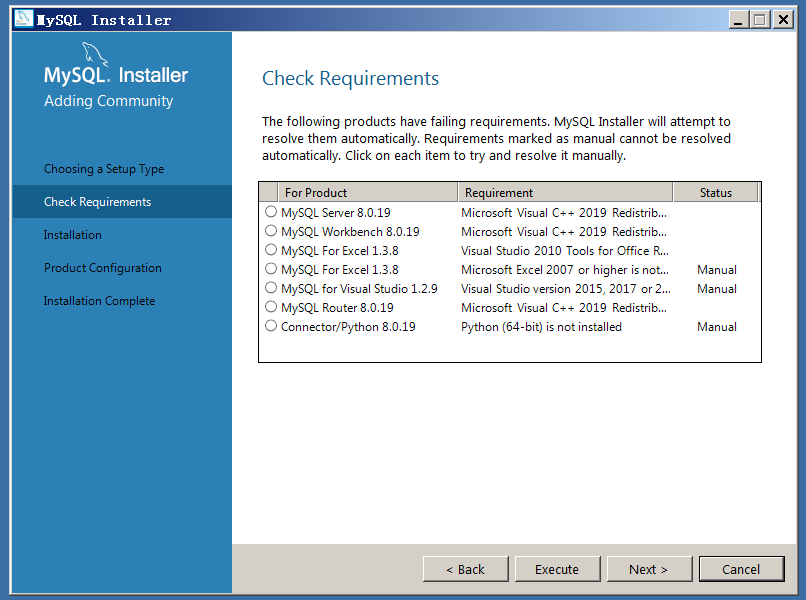Click Manual status for Excel 2007 row

click(x=717, y=270)
